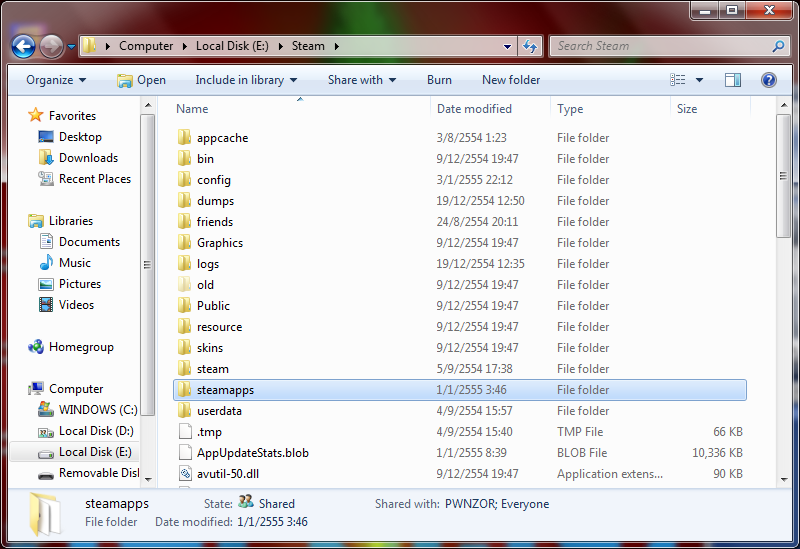This screenshot has height=549, width=800.
Task: Click the New folder button
Action: pos(511,80)
